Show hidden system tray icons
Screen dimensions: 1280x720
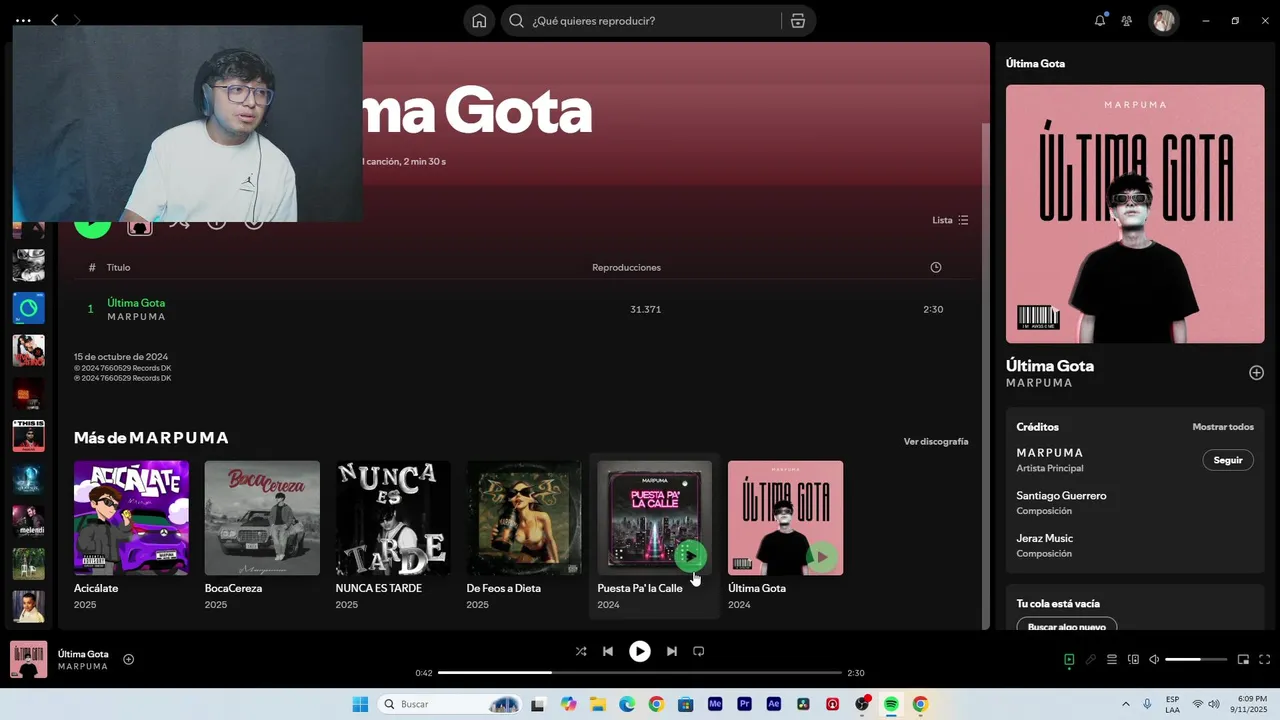coord(1126,704)
